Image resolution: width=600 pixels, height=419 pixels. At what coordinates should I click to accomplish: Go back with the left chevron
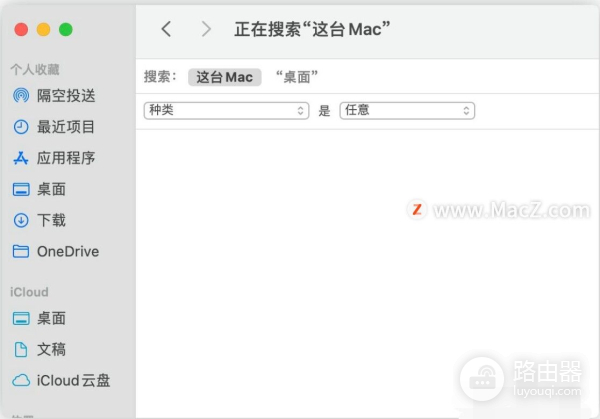[166, 29]
